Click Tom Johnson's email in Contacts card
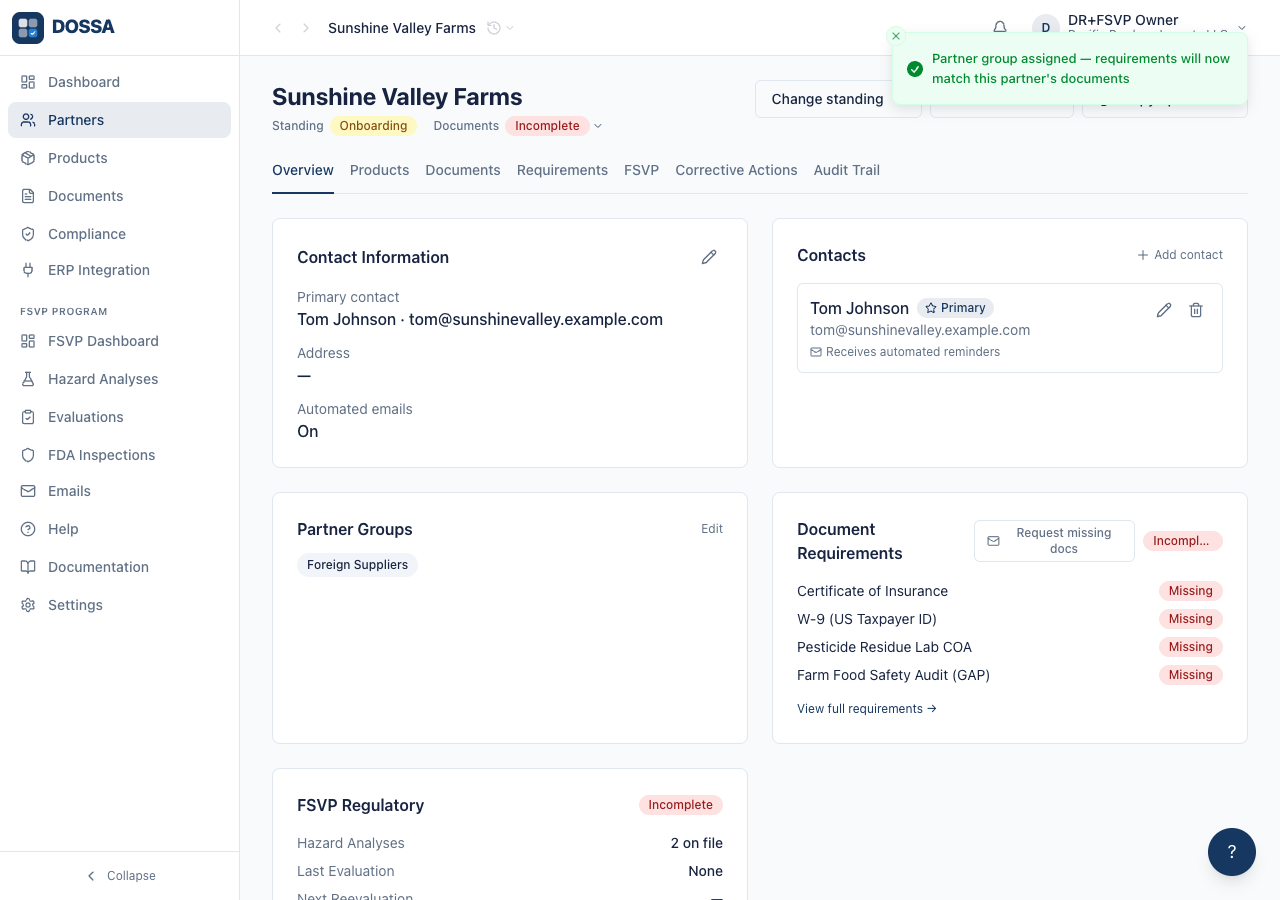The image size is (1280, 900). point(920,330)
